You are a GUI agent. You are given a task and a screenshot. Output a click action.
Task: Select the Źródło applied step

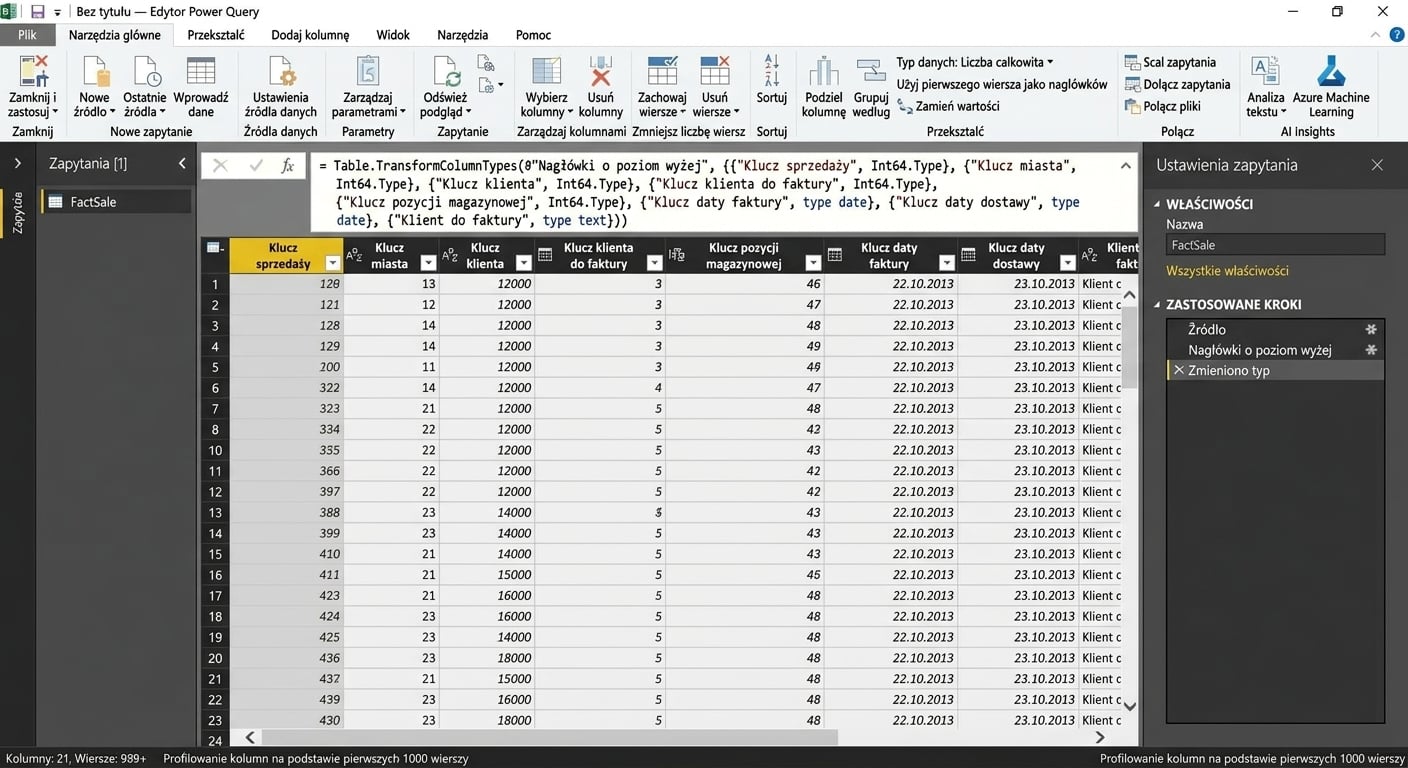tap(1276, 329)
